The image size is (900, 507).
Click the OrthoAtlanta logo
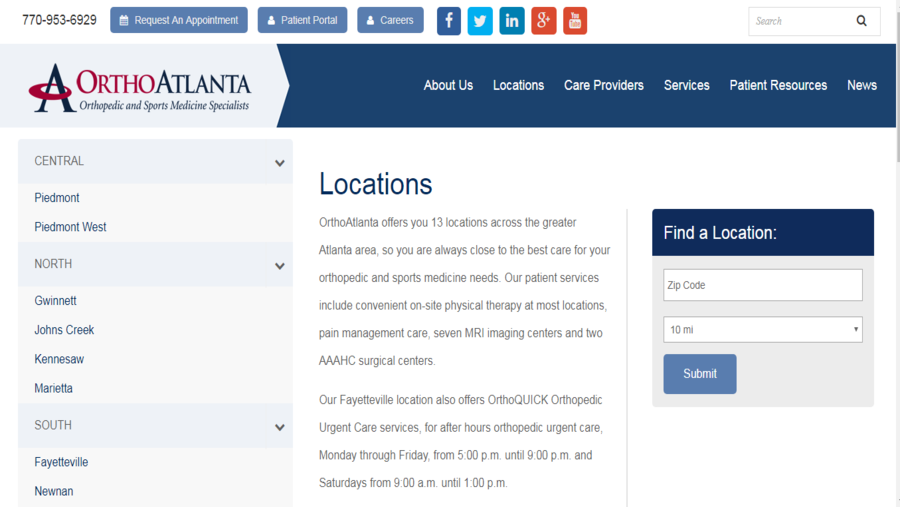click(x=140, y=87)
